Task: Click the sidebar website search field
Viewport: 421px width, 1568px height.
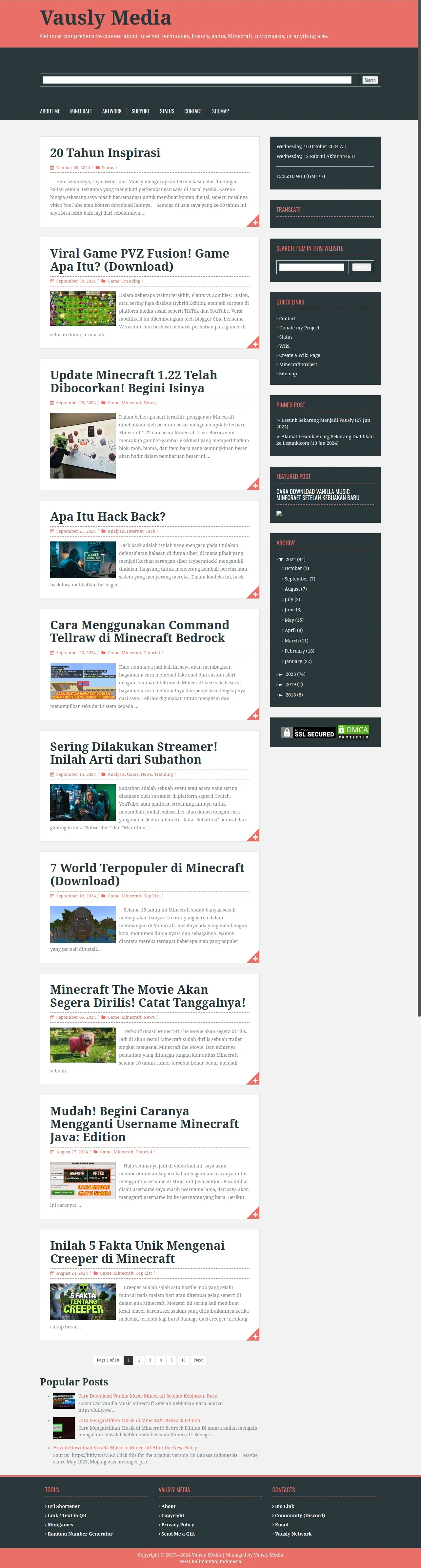Action: 311,266
